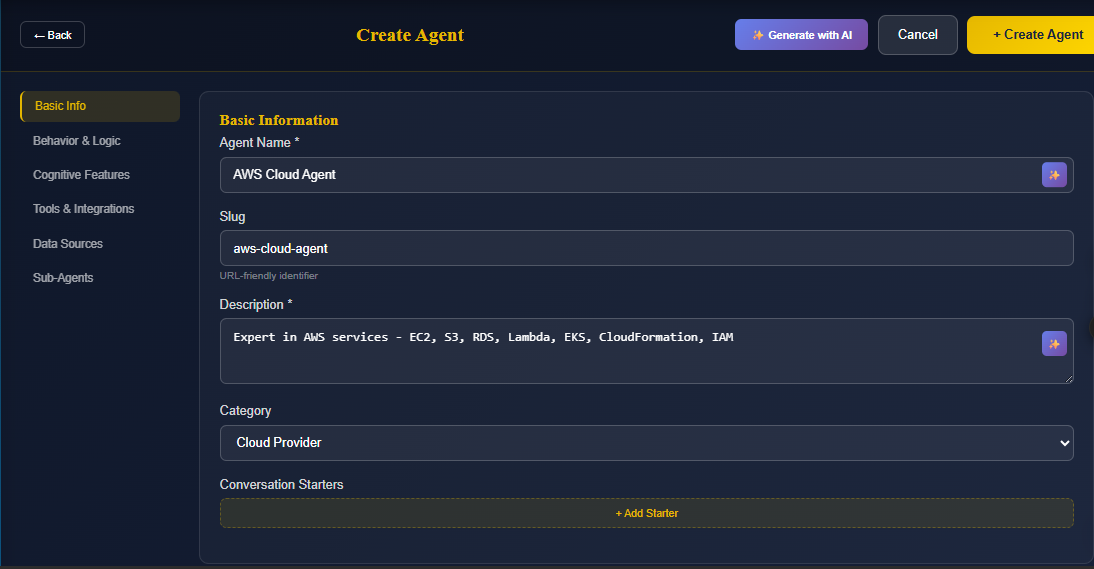Go to Tools & Integrations section
The width and height of the screenshot is (1094, 569).
[x=83, y=209]
